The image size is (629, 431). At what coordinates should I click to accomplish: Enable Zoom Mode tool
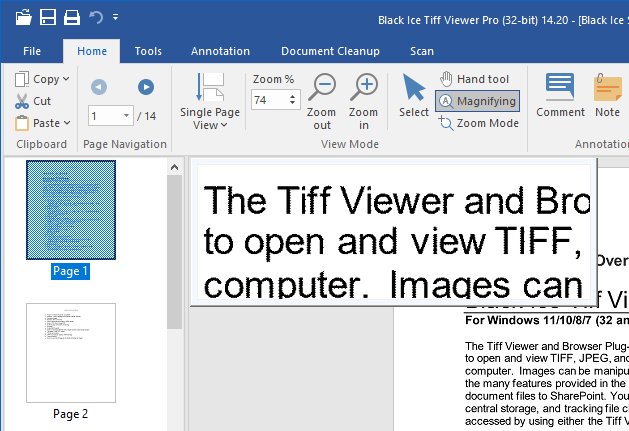(x=478, y=123)
